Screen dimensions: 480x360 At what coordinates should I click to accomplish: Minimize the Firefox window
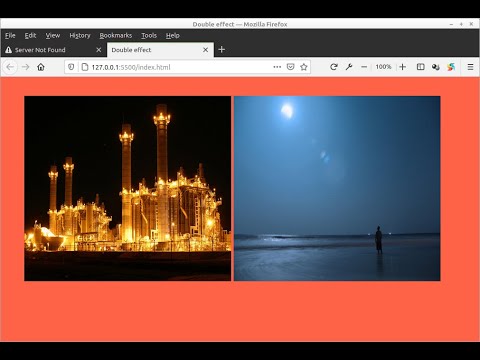click(x=451, y=24)
